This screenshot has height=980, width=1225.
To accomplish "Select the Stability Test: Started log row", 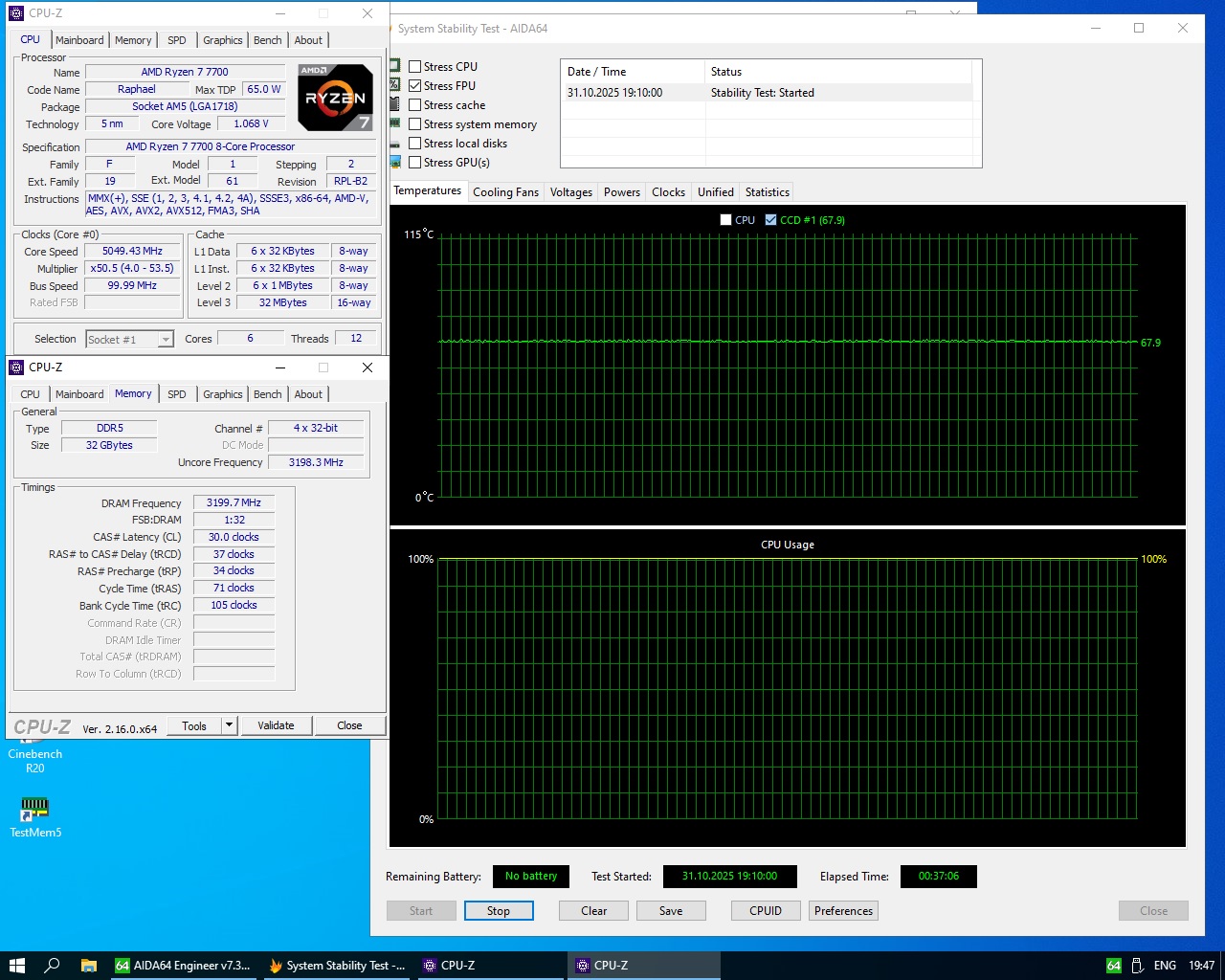I will (x=767, y=93).
